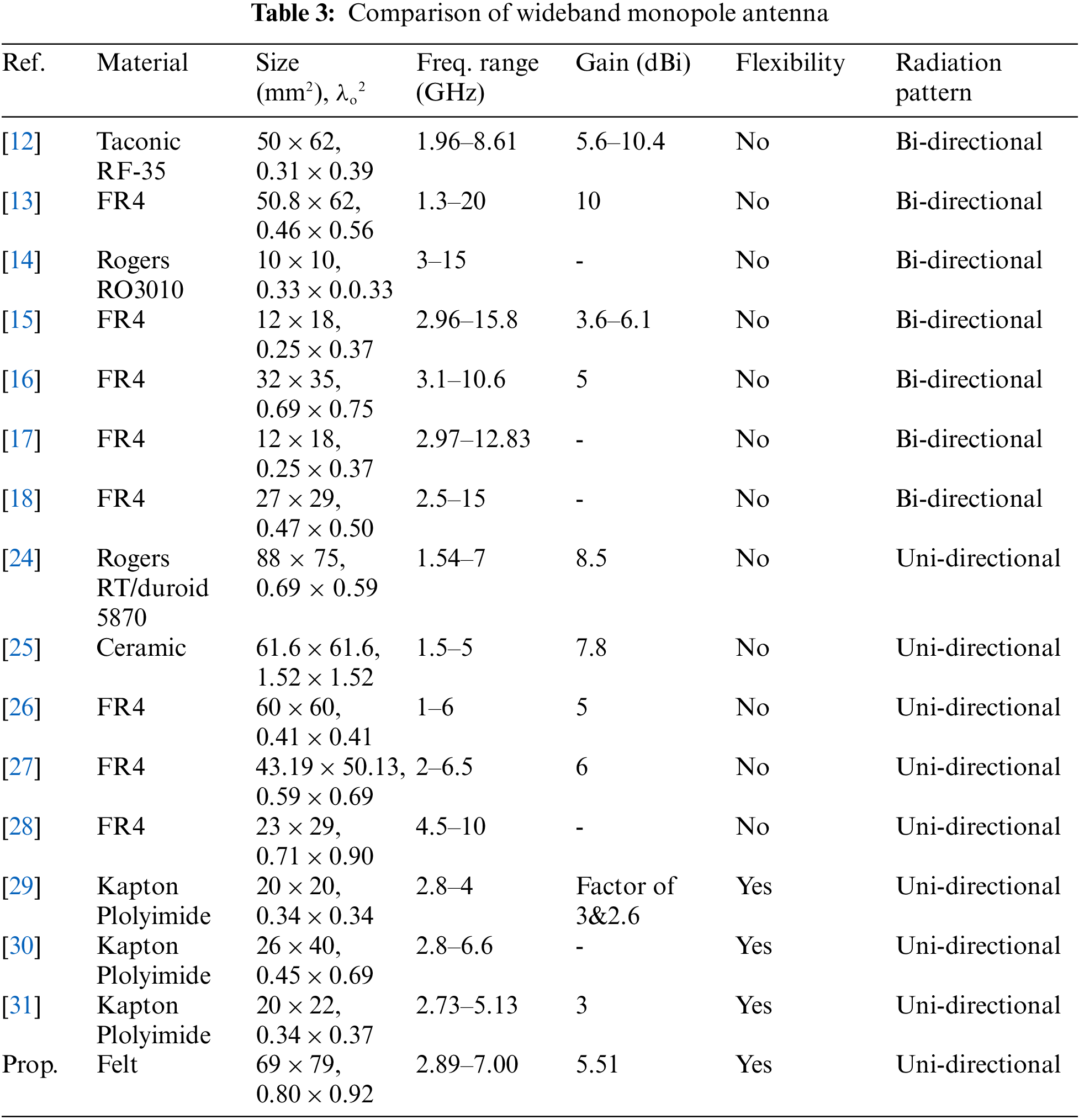Open reference 24 for Rogers RT/duroid
The height and width of the screenshot is (1120, 1079).
click(21, 558)
